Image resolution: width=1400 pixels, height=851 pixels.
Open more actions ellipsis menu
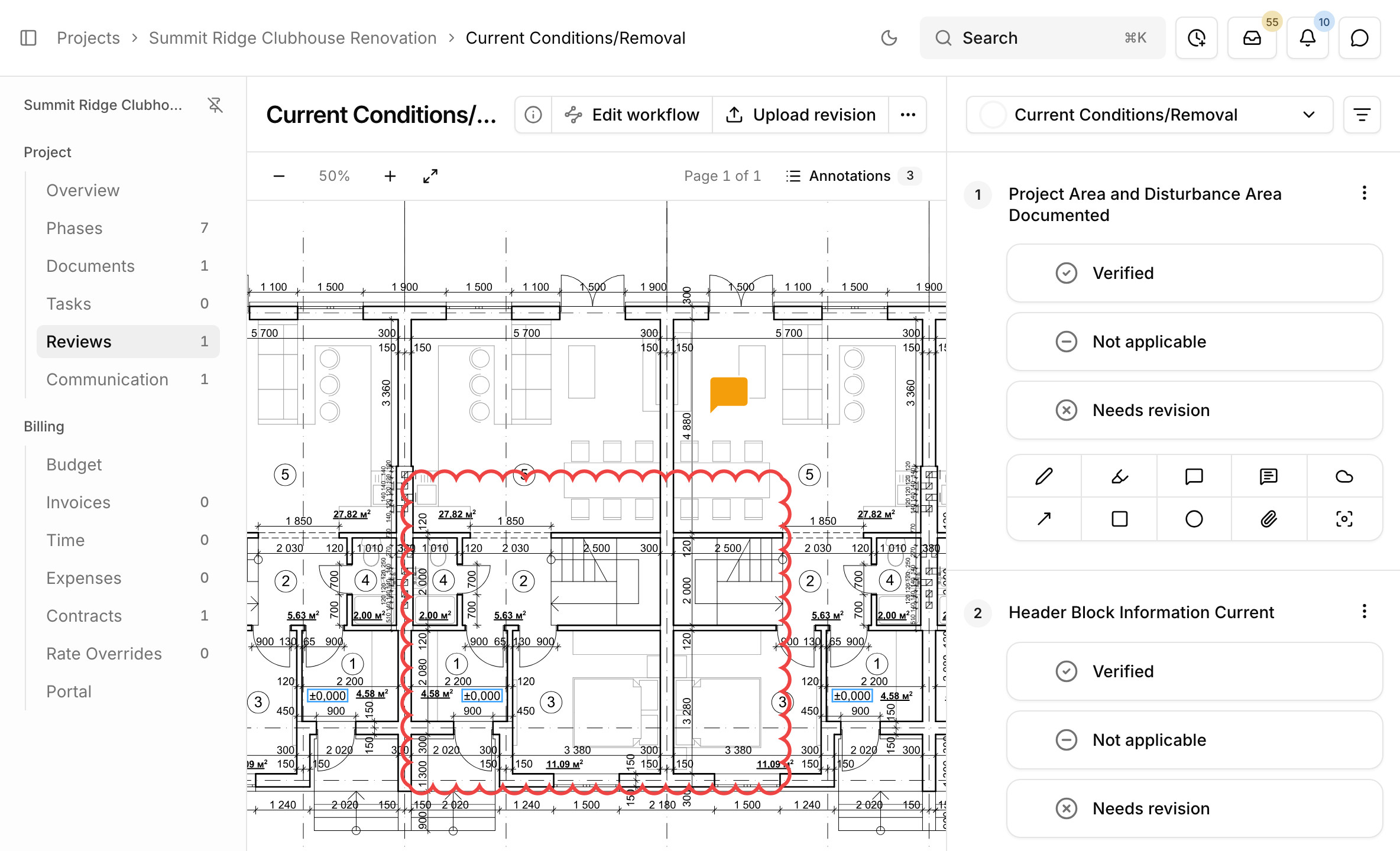908,115
